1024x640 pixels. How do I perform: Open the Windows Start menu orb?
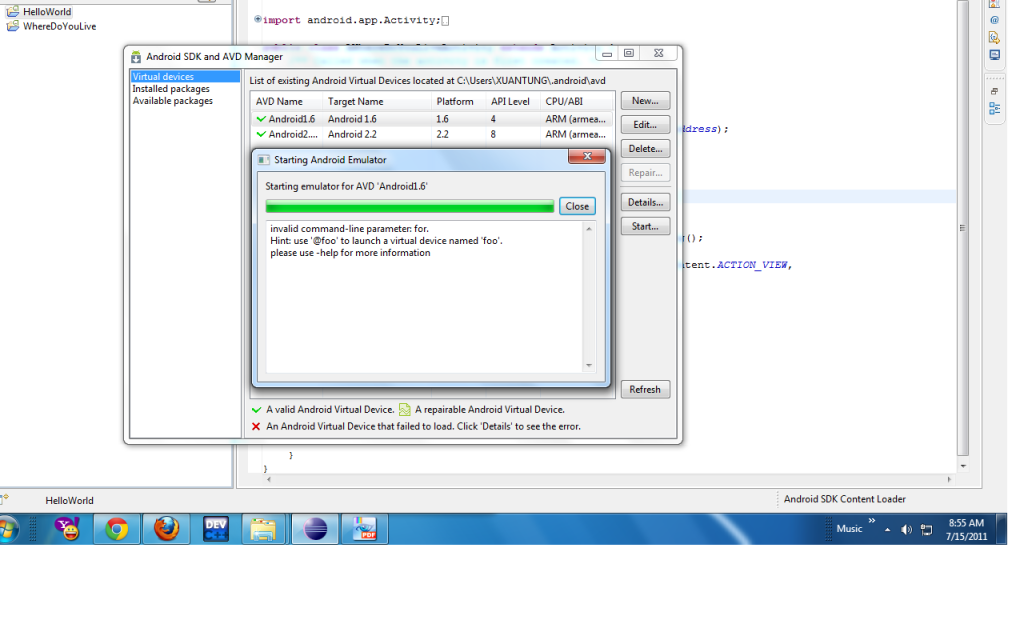tap(8, 529)
